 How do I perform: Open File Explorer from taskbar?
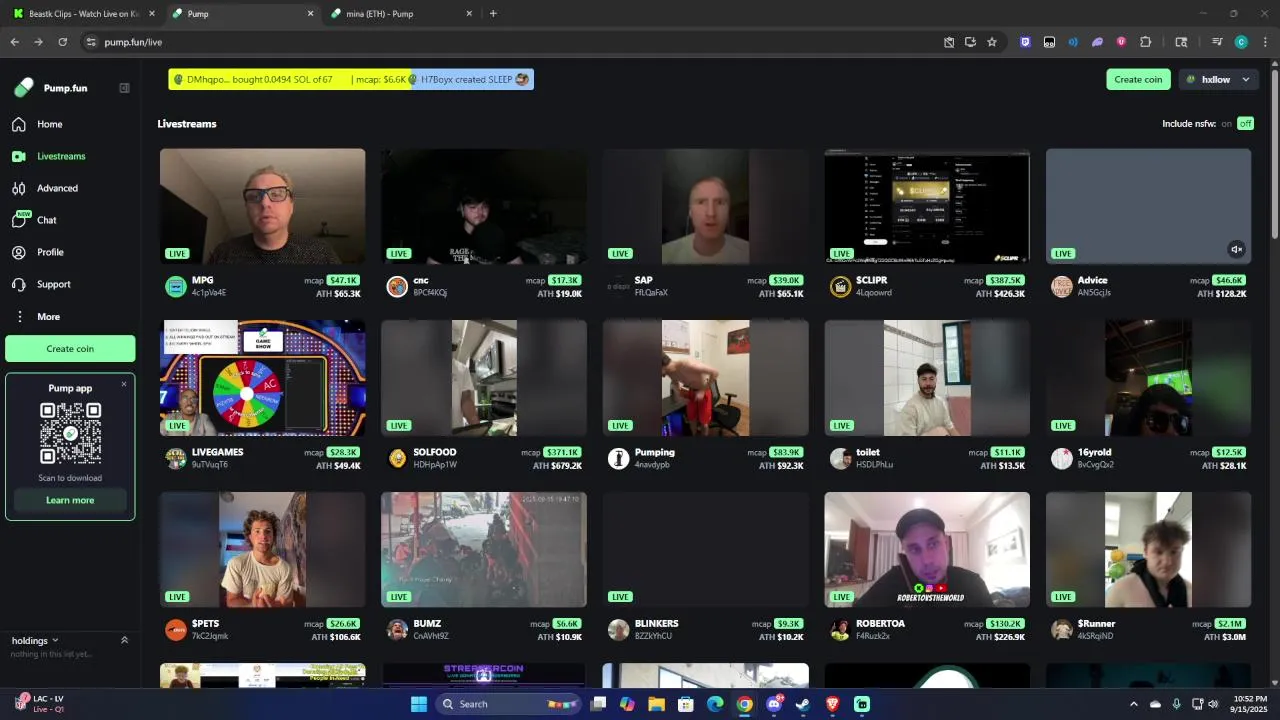tap(656, 704)
